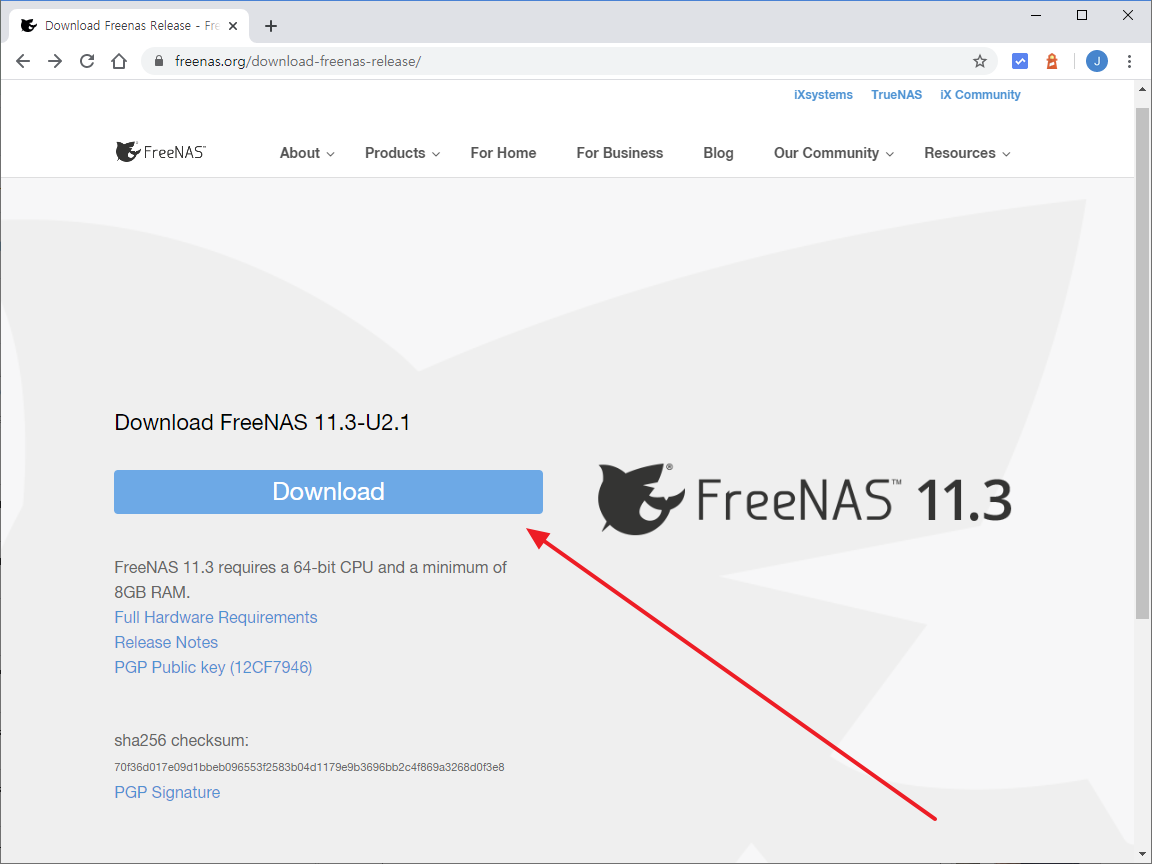The height and width of the screenshot is (864, 1152).
Task: Reload the page with the refresh icon
Action: 87,61
